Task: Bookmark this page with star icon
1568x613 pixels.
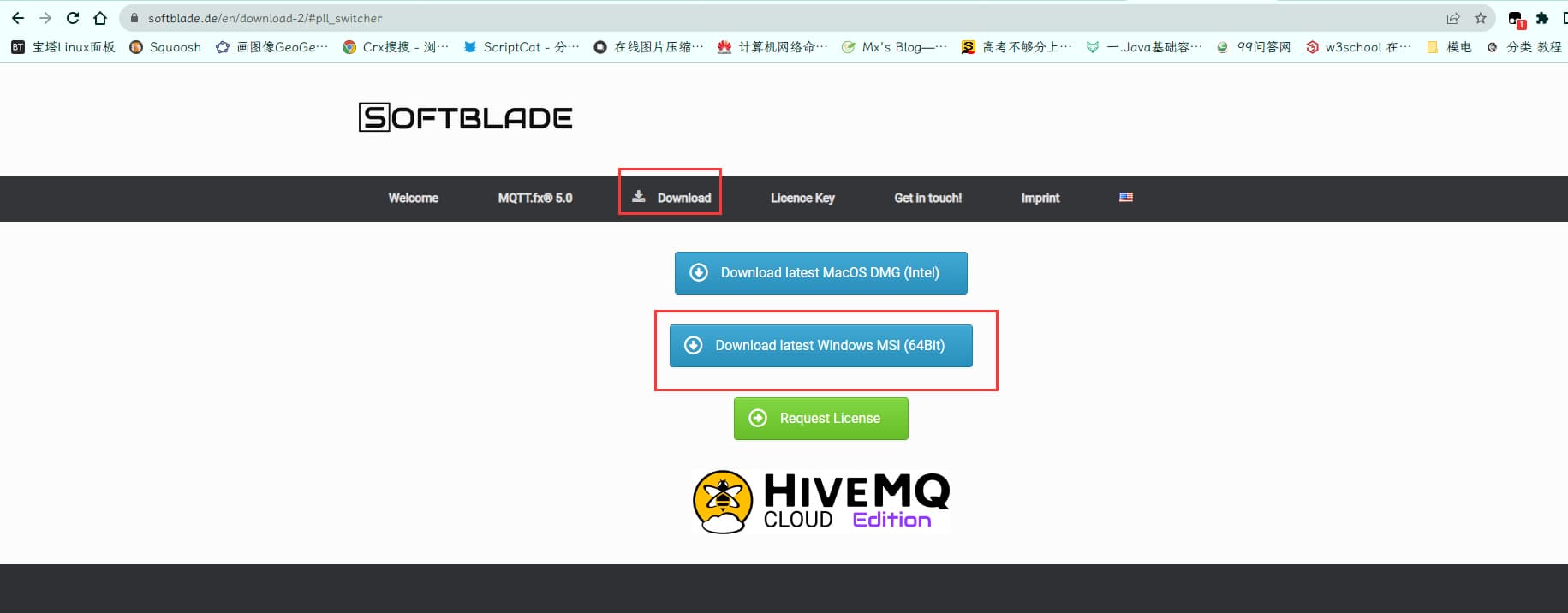Action: [x=1480, y=18]
